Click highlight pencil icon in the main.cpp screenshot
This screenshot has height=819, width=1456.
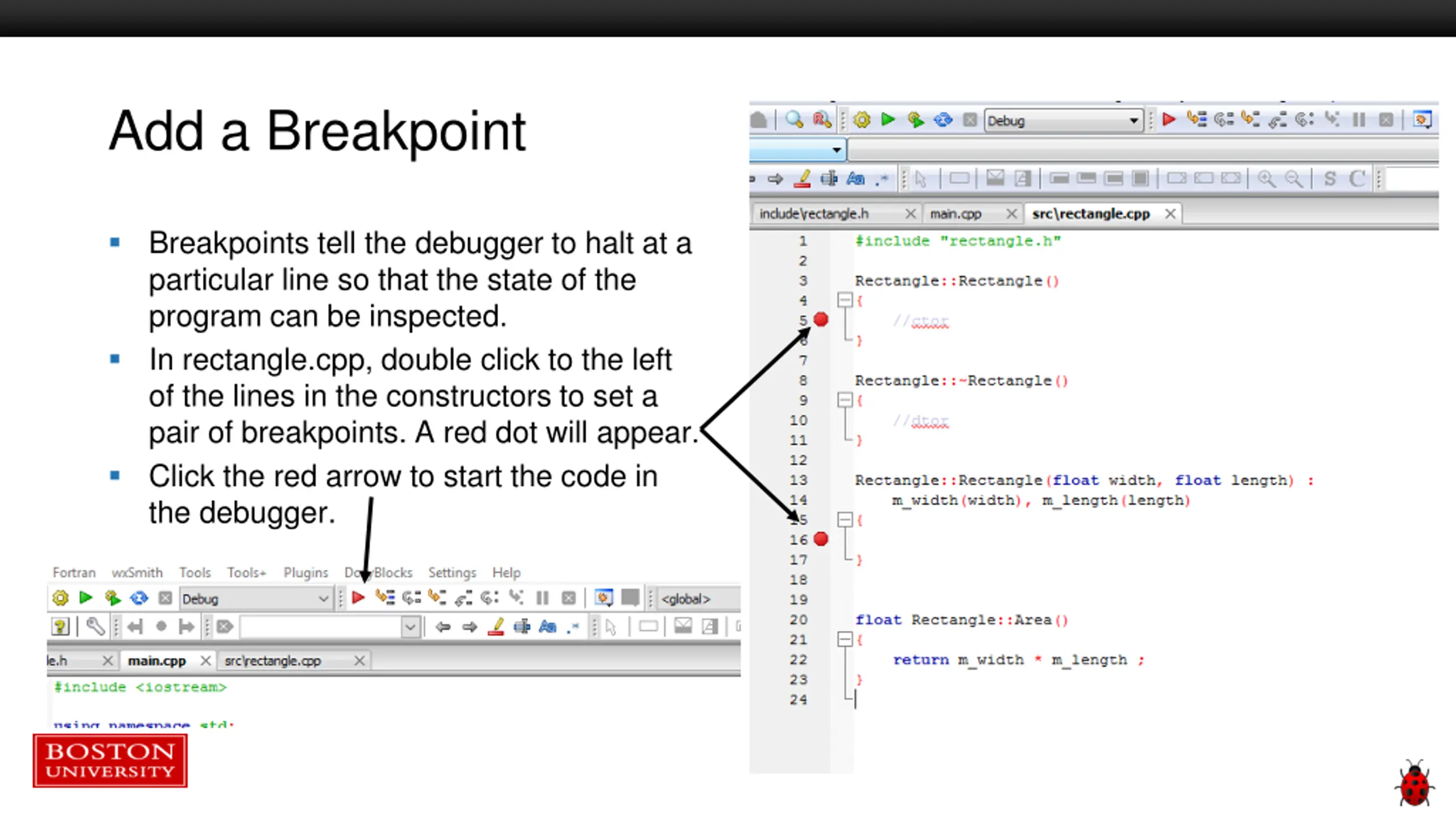tap(496, 627)
